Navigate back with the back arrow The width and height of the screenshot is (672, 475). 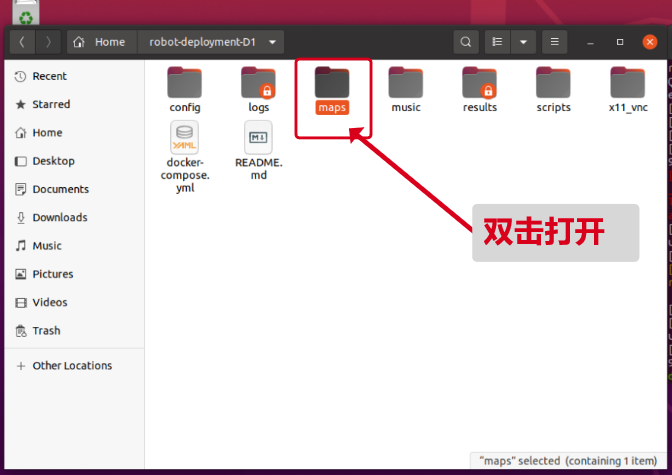click(x=23, y=42)
